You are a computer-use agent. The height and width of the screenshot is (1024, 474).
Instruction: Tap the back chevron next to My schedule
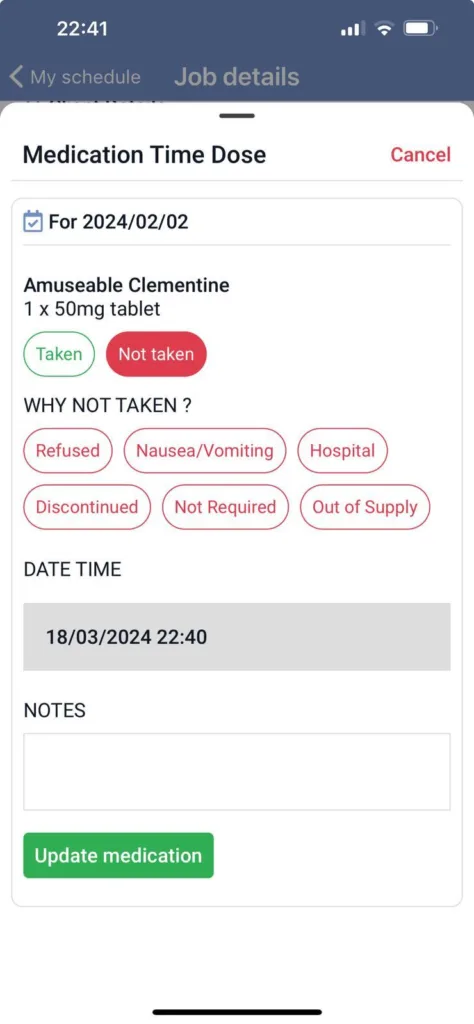click(x=17, y=77)
